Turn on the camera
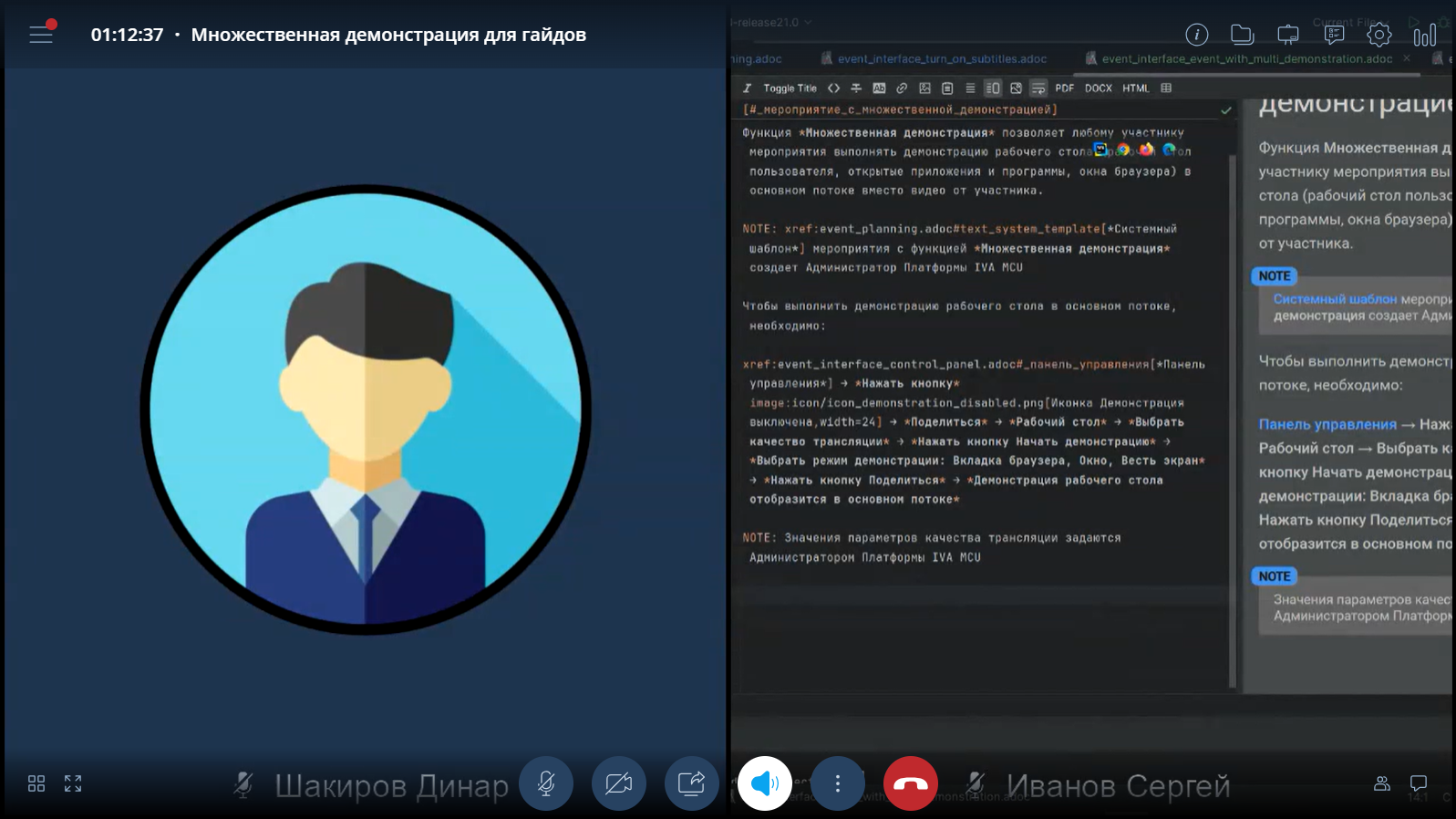 (x=618, y=783)
